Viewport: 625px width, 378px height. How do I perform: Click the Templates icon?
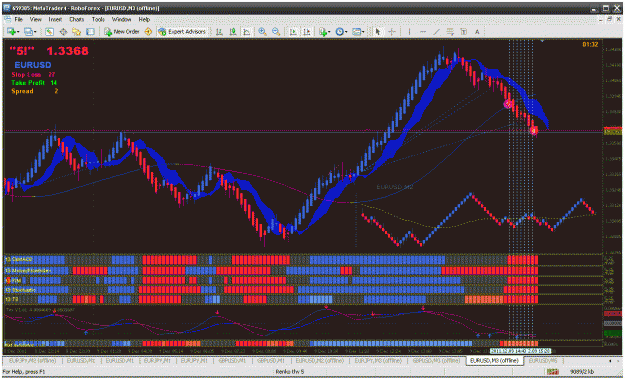356,32
